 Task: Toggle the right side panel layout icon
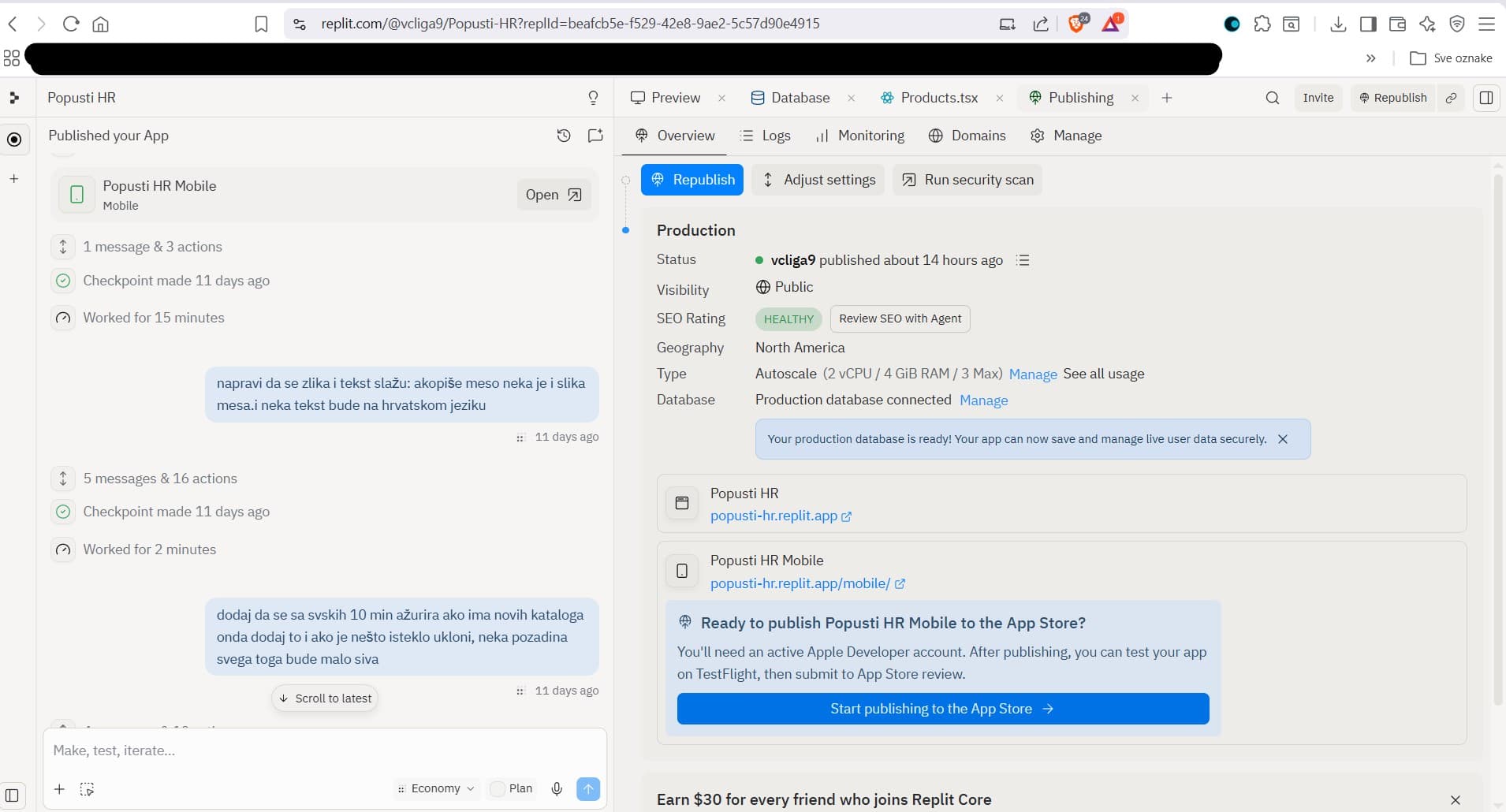tap(1486, 98)
